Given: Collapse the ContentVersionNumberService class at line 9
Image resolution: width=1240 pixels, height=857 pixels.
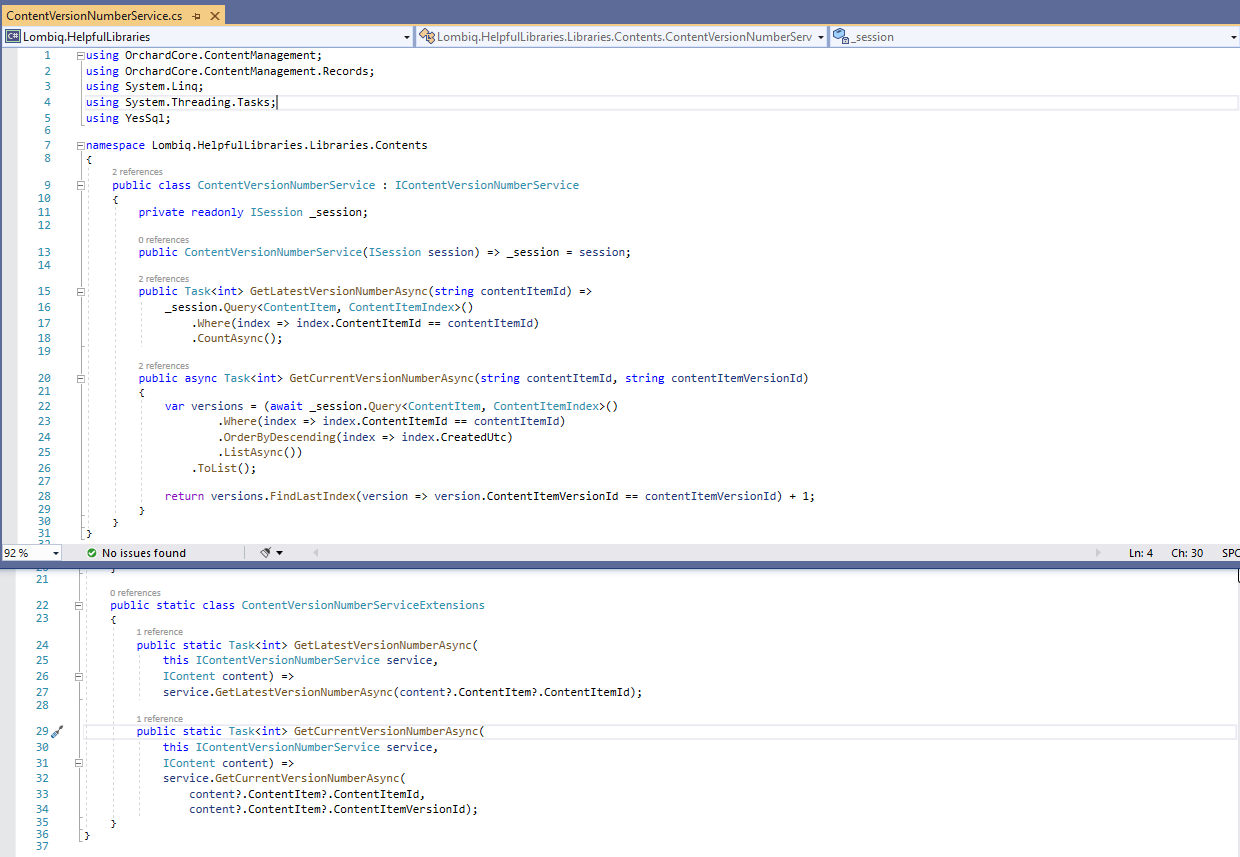Looking at the screenshot, I should pos(80,185).
